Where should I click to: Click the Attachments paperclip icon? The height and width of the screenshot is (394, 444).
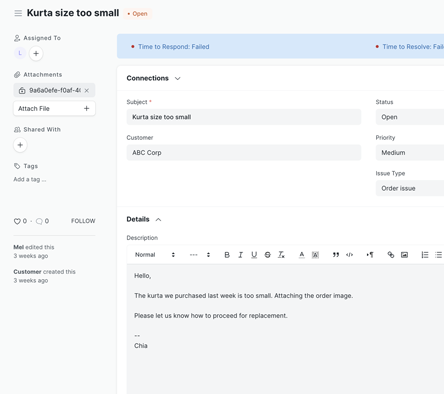[17, 75]
